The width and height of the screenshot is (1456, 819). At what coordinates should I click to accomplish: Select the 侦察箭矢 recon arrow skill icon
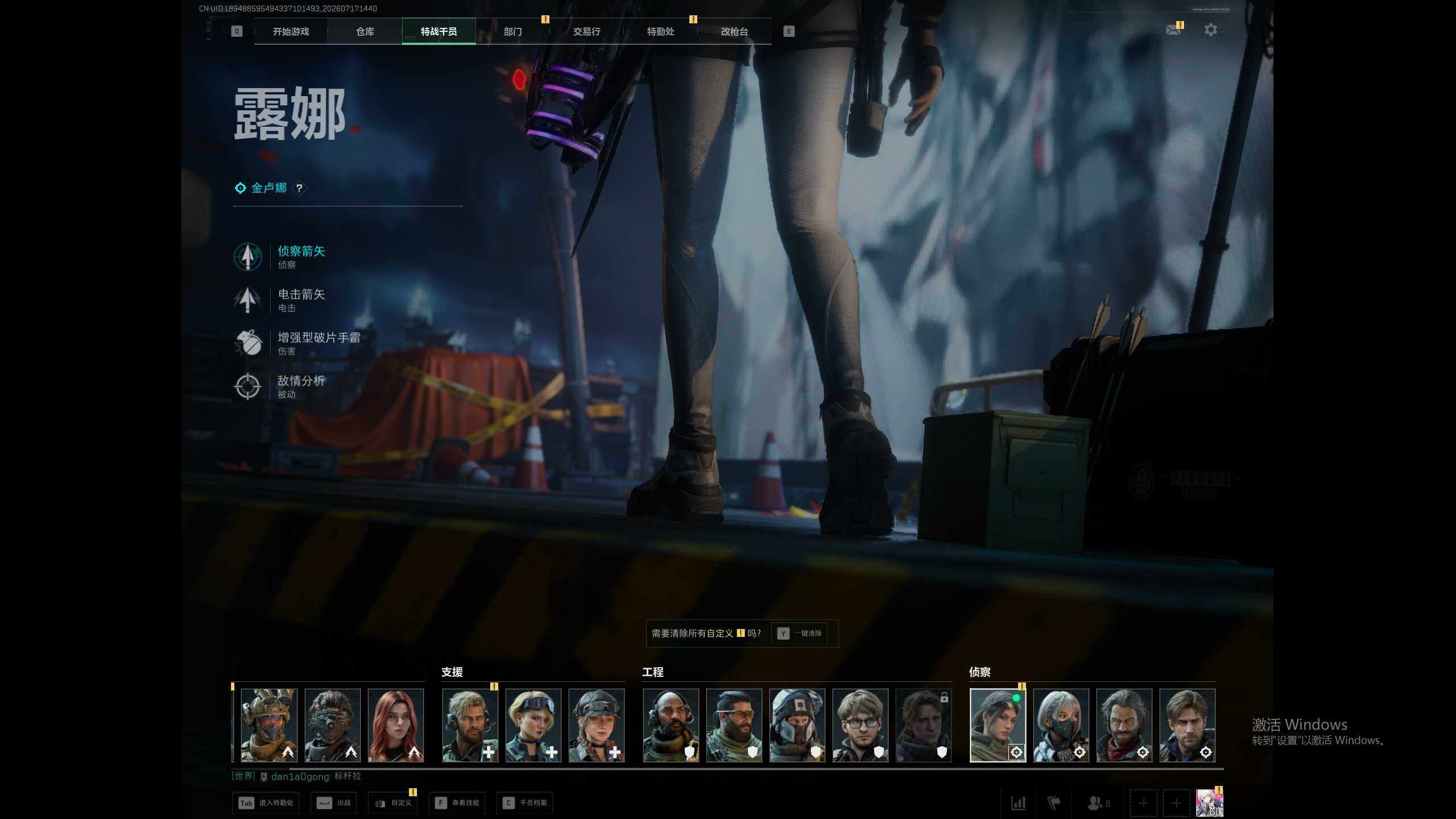tap(247, 257)
